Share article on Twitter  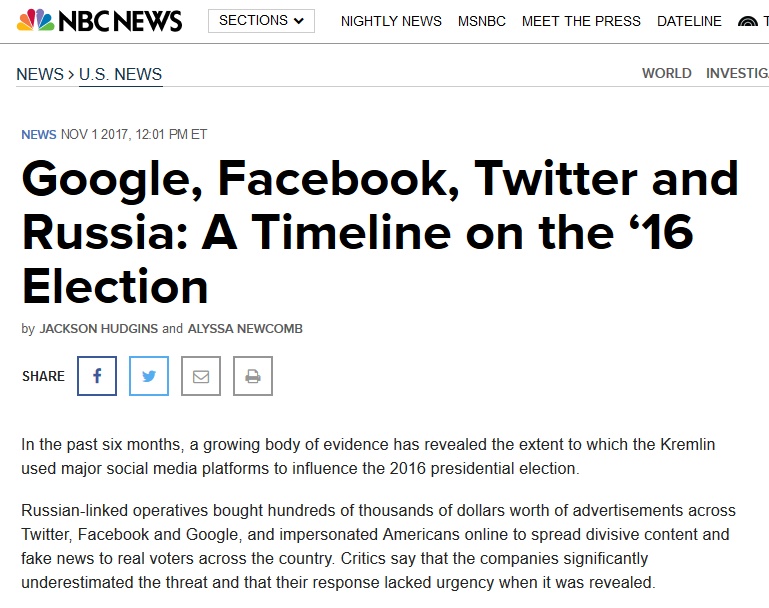pyautogui.click(x=149, y=376)
